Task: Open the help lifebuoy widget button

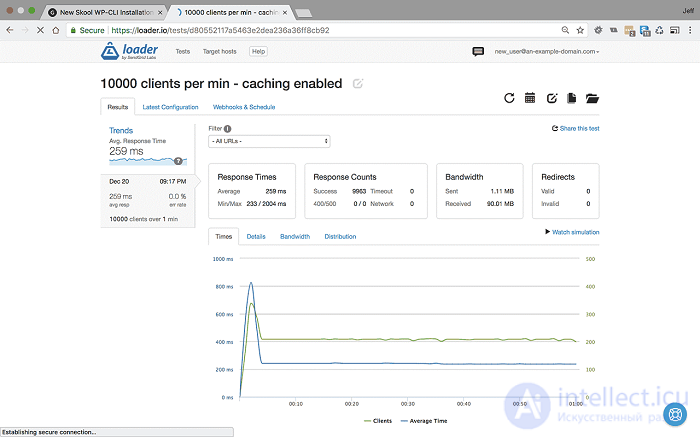Action: [675, 414]
